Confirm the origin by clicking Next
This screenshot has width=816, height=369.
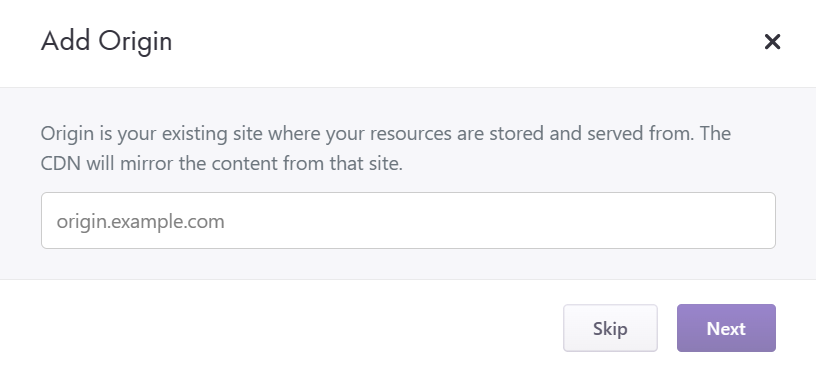726,328
